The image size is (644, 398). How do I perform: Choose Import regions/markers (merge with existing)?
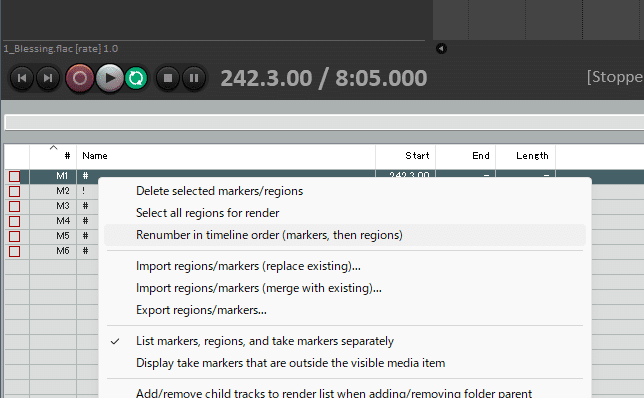(x=345, y=288)
